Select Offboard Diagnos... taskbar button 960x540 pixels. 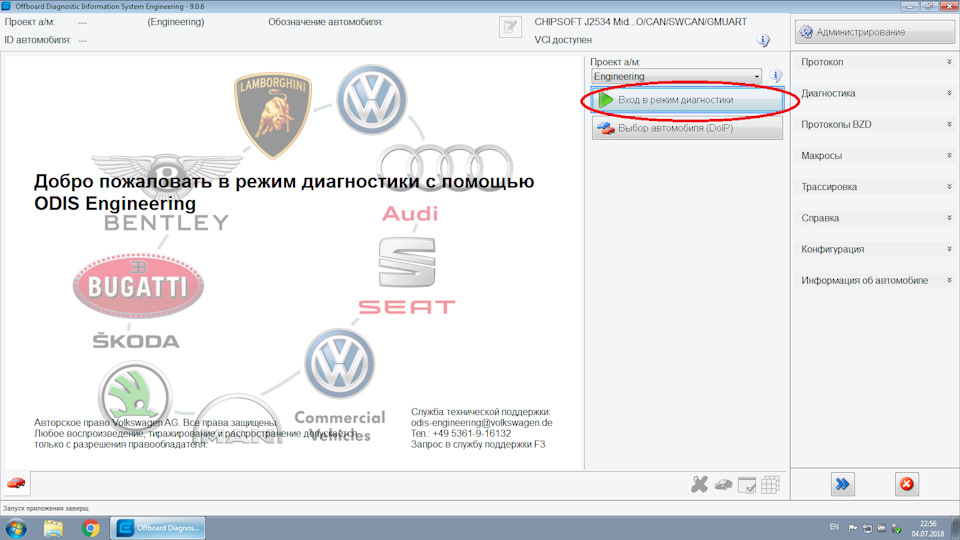pyautogui.click(x=158, y=528)
